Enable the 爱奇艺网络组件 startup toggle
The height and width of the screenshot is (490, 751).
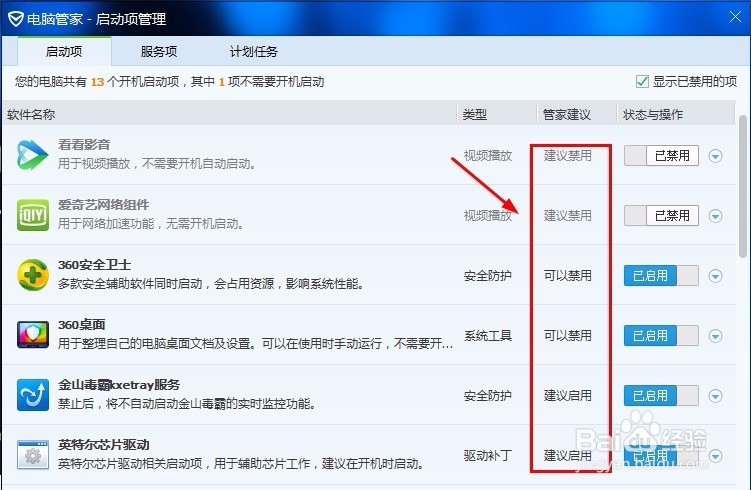point(661,216)
